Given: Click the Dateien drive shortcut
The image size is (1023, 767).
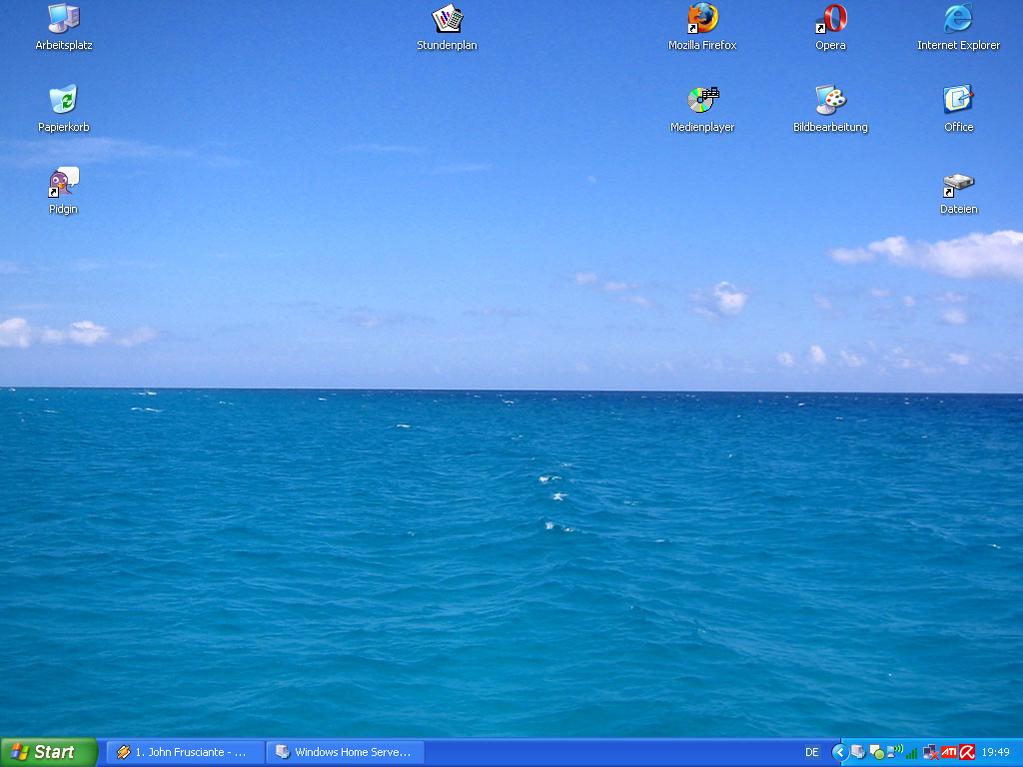Looking at the screenshot, I should (x=958, y=185).
